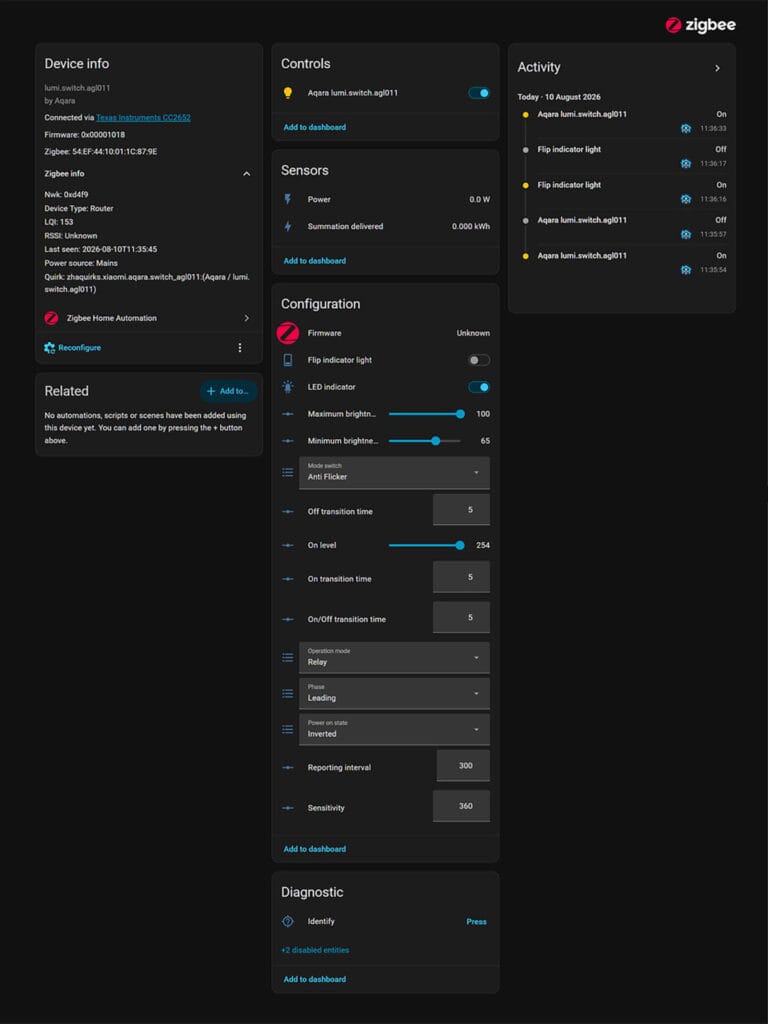The width and height of the screenshot is (768, 1024).
Task: Click the Firmware Unknown value in Configuration
Action: [x=473, y=333]
